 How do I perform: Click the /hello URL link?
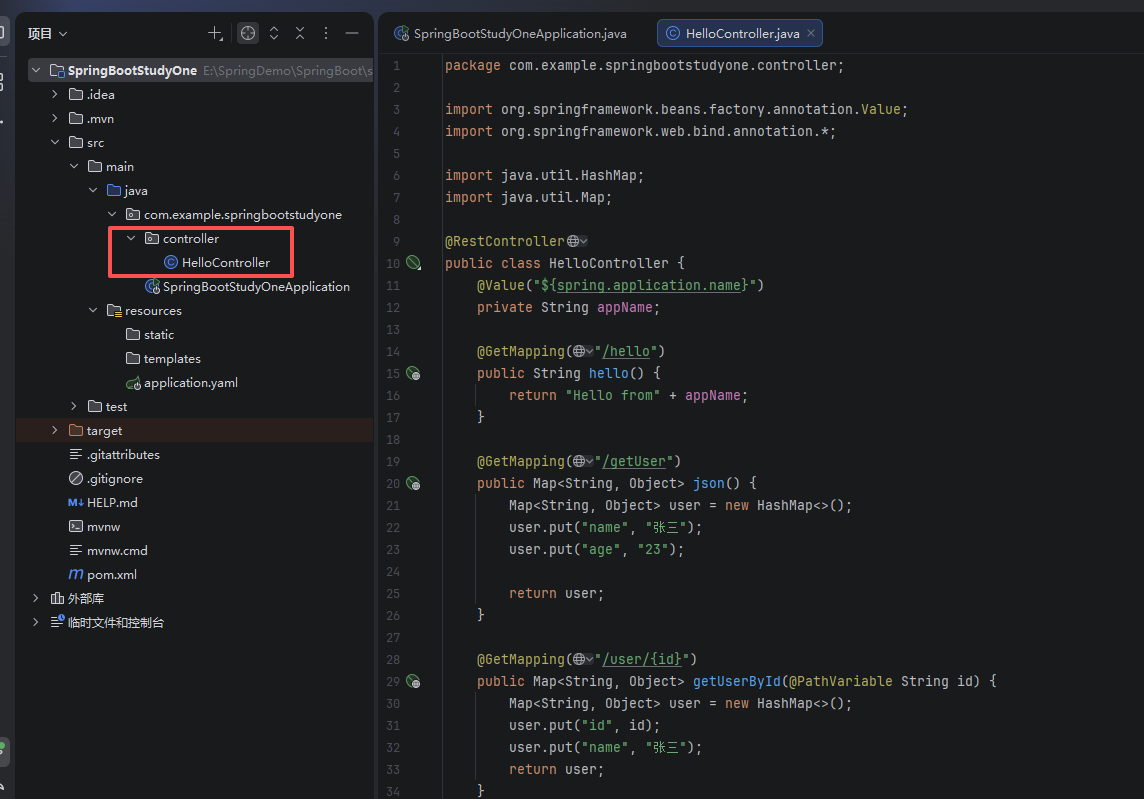tap(626, 352)
